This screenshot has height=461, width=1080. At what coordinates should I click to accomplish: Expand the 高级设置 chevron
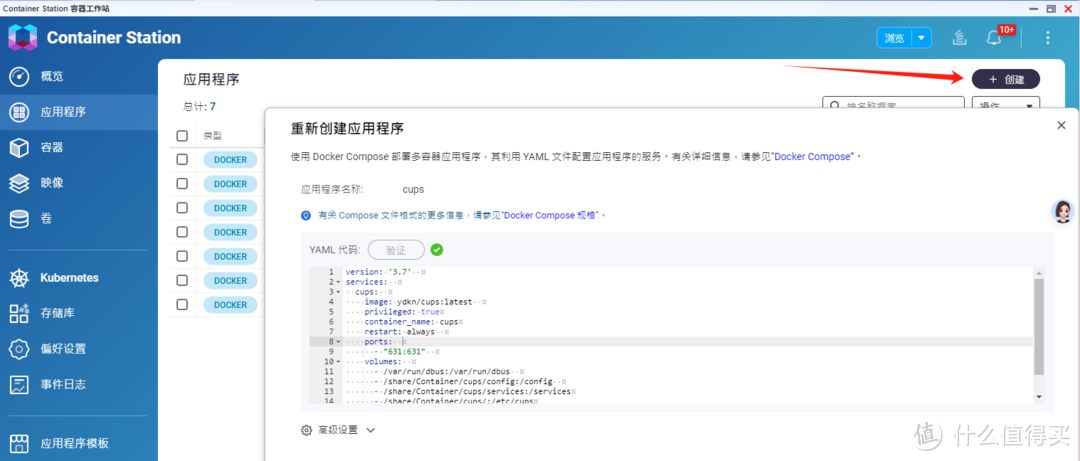tap(371, 430)
